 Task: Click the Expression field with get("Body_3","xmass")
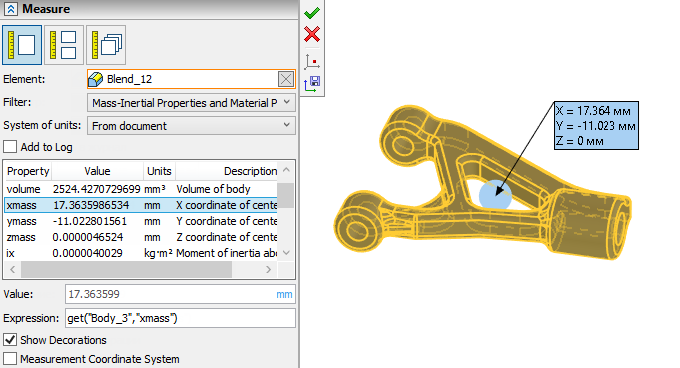[180, 318]
